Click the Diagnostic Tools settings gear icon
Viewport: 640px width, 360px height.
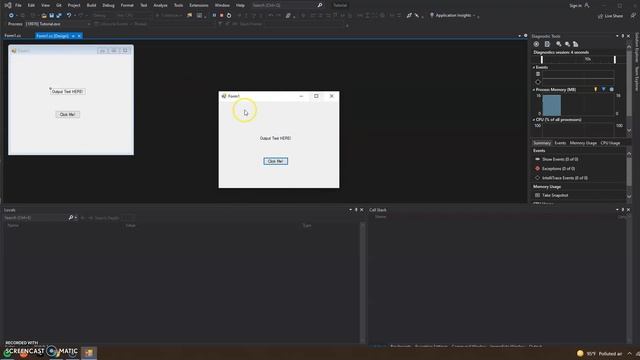(536, 44)
